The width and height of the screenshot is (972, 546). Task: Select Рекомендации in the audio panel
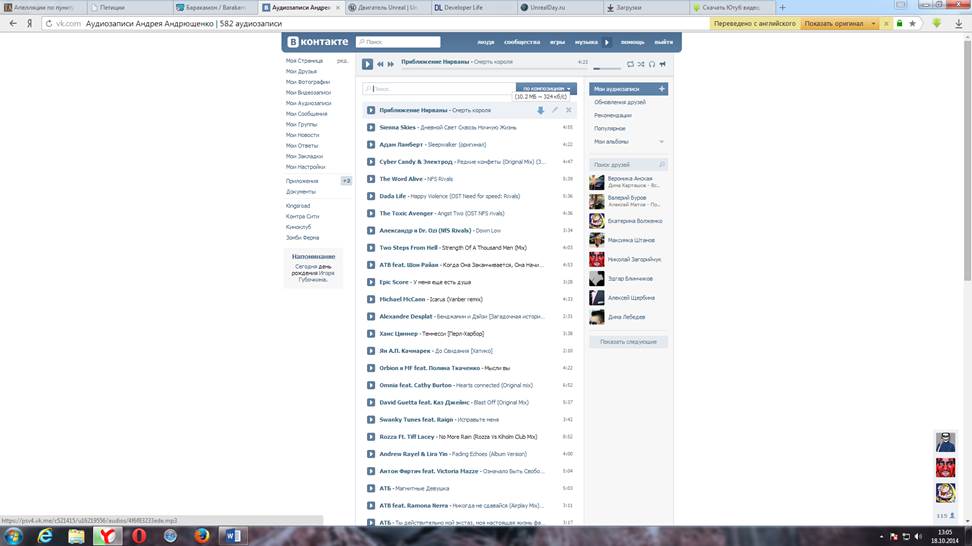(613, 115)
